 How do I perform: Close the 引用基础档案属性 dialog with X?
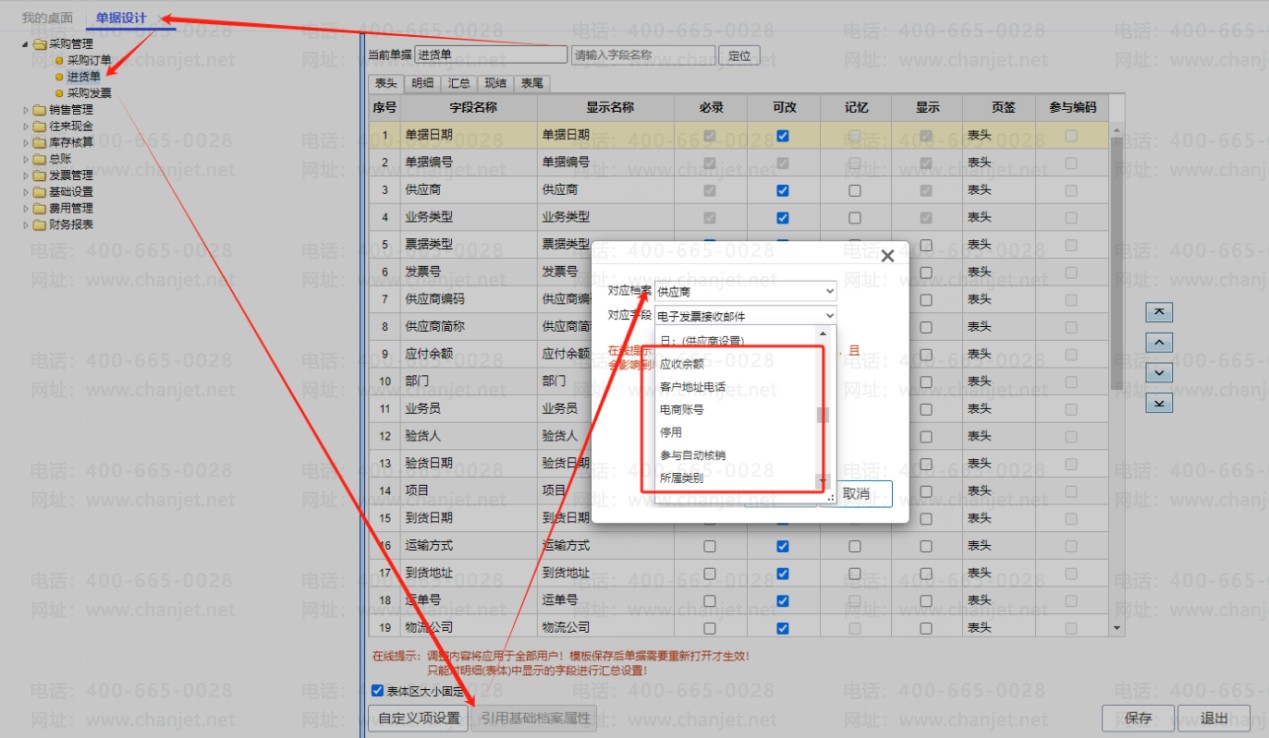click(x=887, y=256)
